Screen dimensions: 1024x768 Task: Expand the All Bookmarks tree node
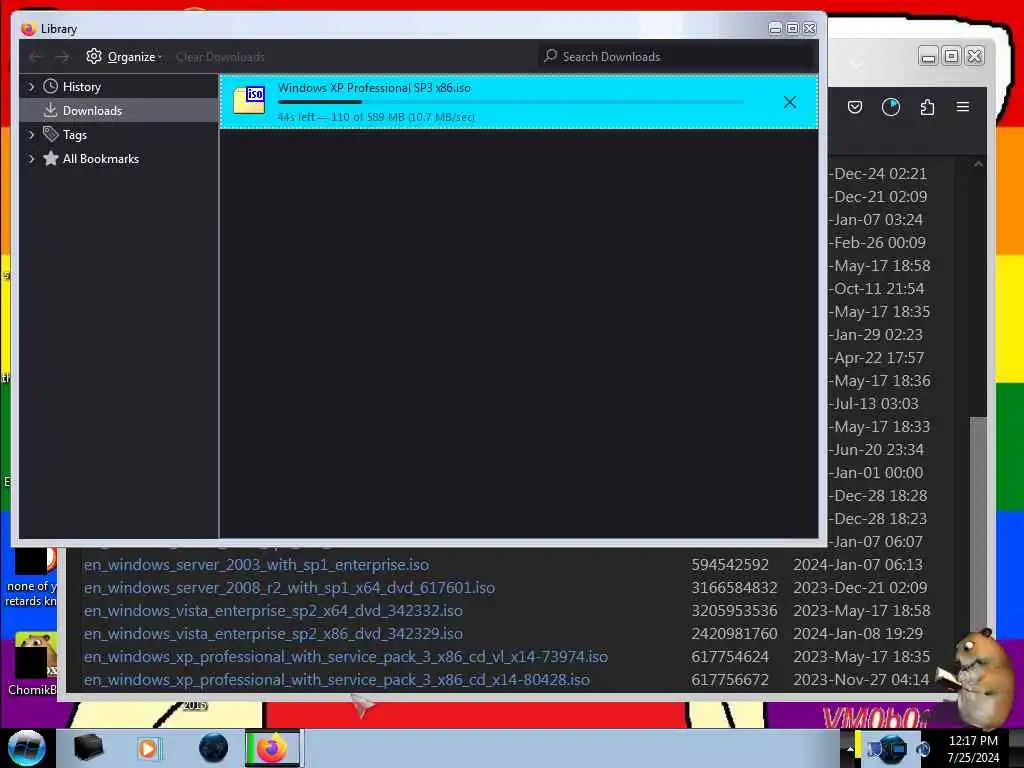click(x=31, y=159)
